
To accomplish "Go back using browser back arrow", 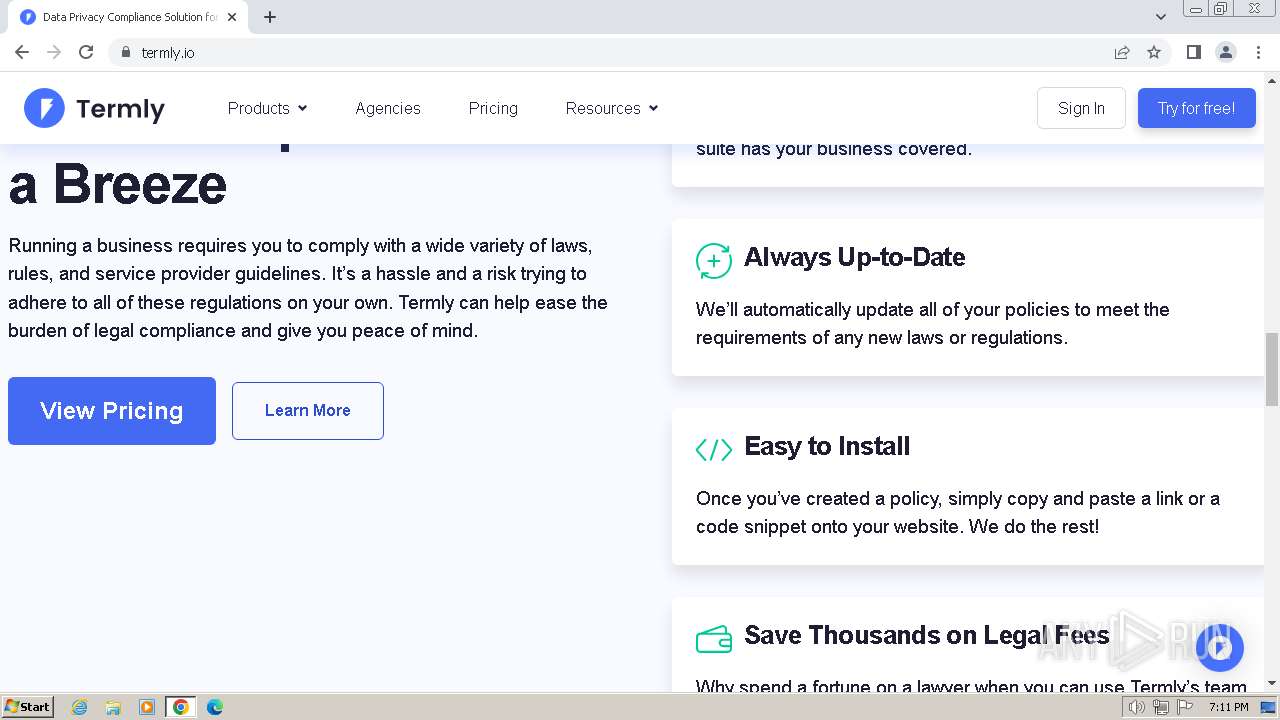I will point(22,52).
